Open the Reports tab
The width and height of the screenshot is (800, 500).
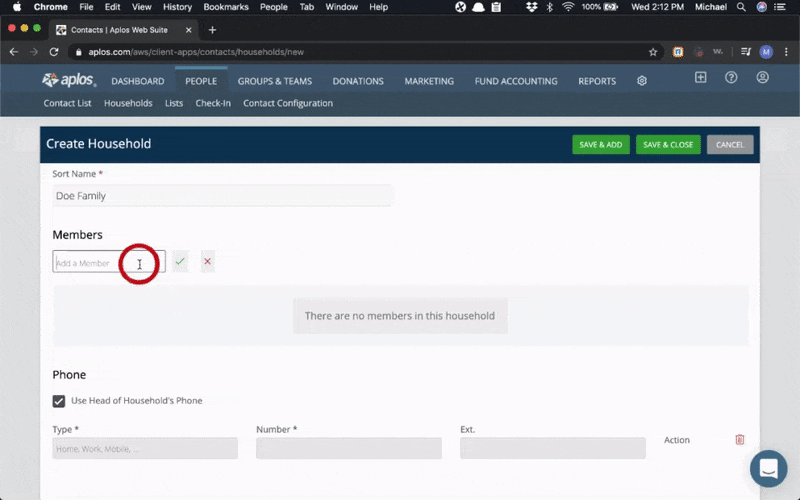pos(597,81)
